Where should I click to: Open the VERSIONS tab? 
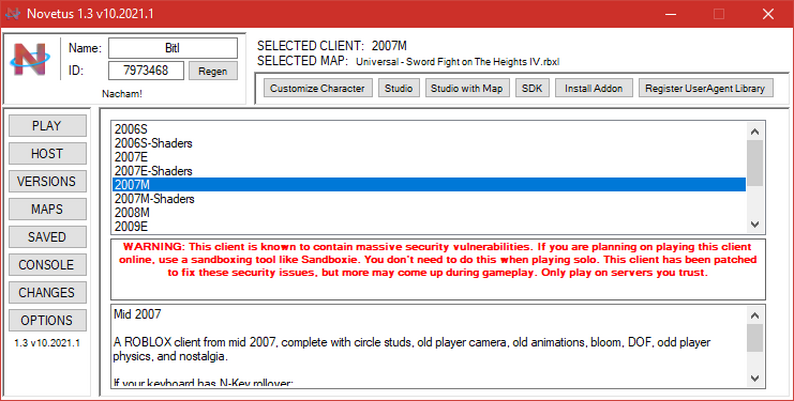click(47, 181)
